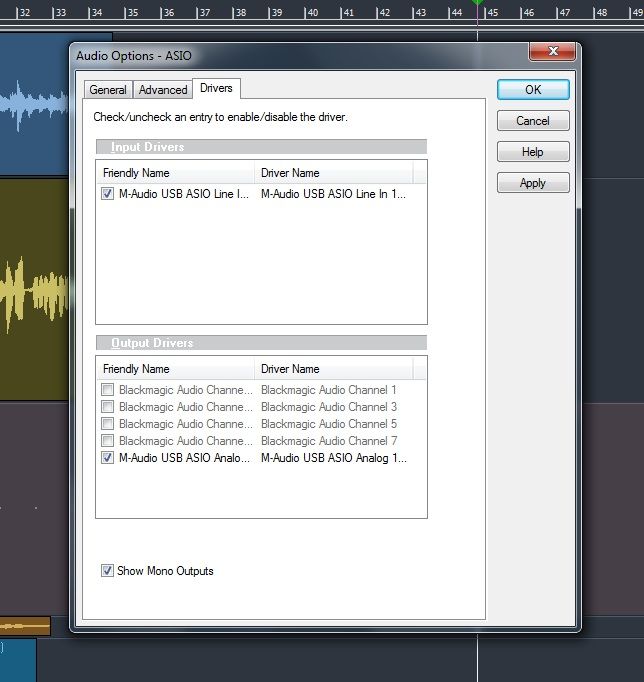This screenshot has height=682, width=644.
Task: Sort input drivers by Driver Name column
Action: 340,173
